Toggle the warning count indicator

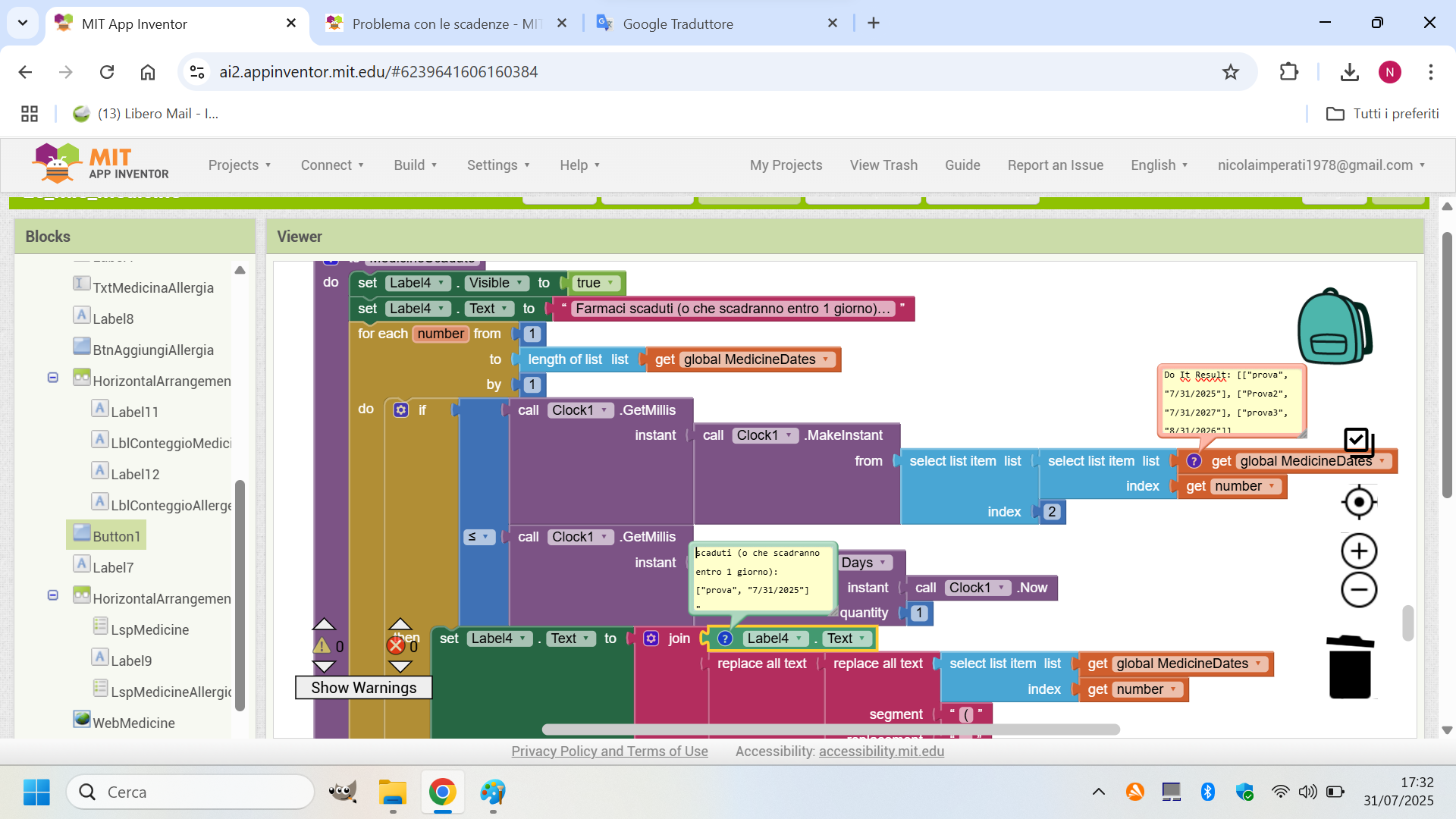pyautogui.click(x=322, y=646)
